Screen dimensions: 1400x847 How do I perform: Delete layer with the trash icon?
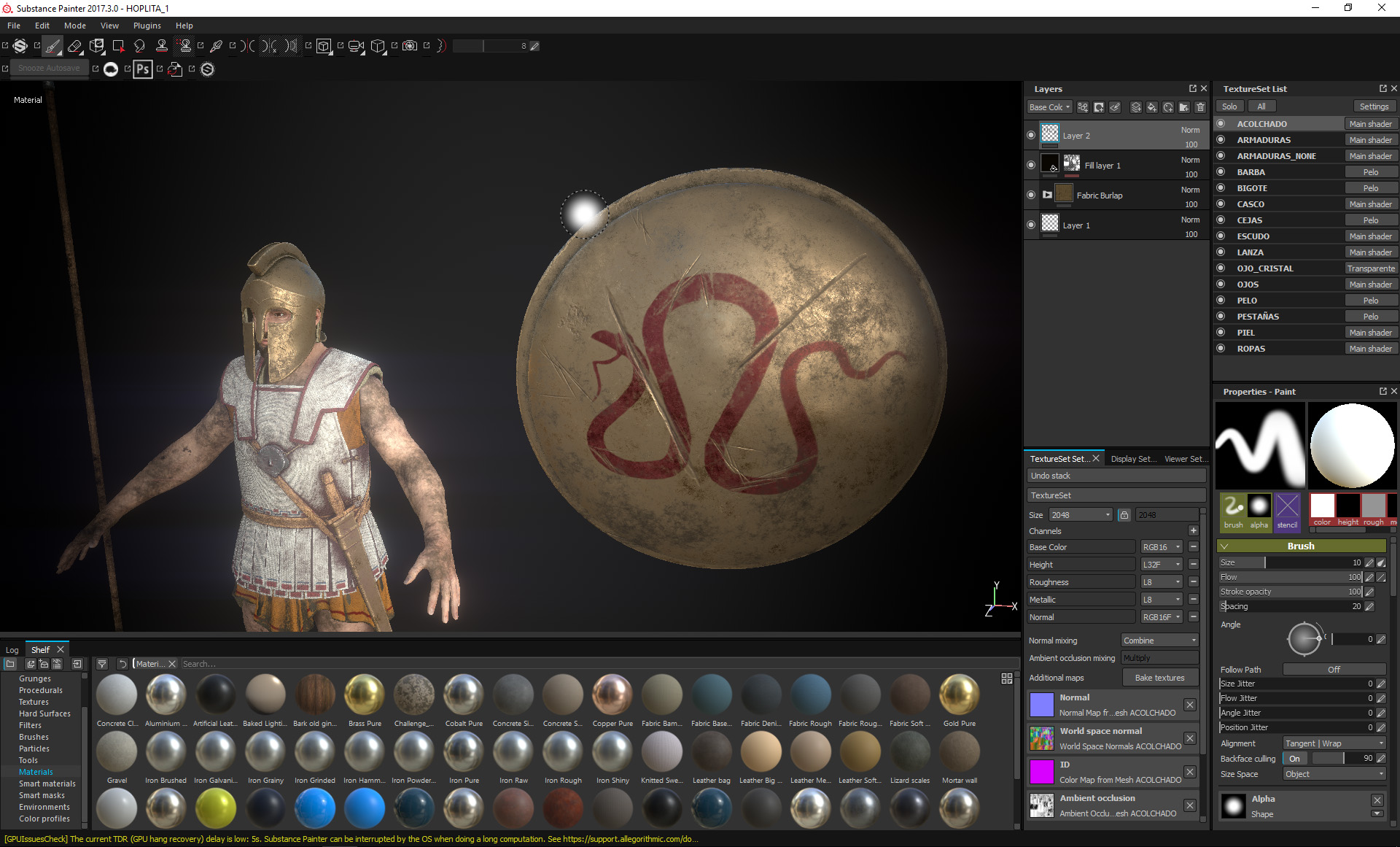coord(1200,107)
